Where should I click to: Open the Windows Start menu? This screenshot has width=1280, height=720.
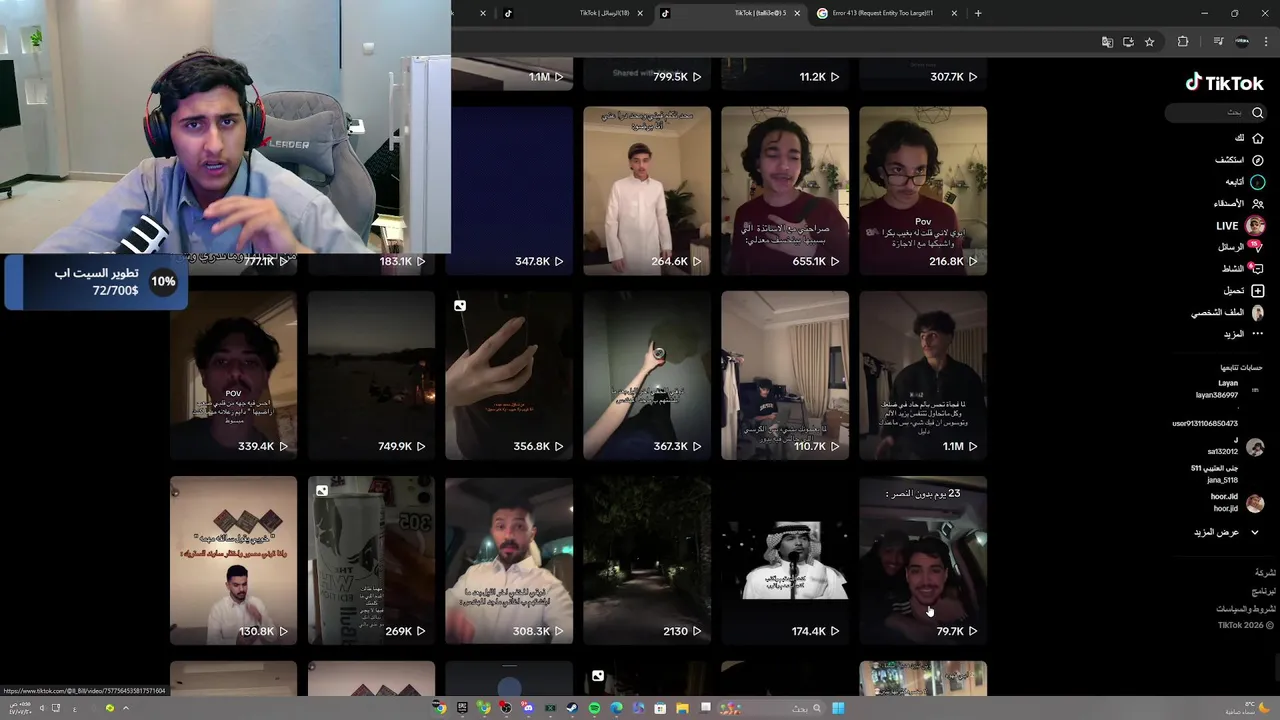(x=838, y=708)
